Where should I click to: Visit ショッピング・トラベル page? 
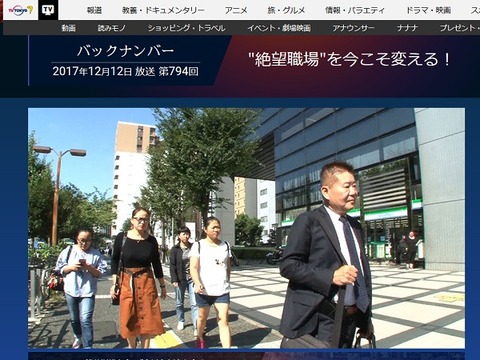point(187,28)
